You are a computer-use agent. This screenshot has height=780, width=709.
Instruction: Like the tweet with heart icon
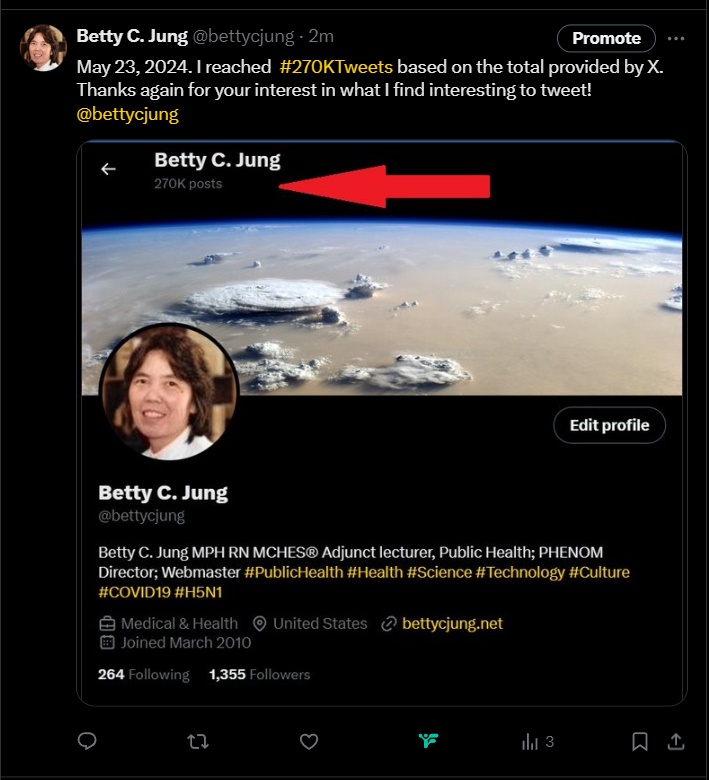tap(309, 741)
